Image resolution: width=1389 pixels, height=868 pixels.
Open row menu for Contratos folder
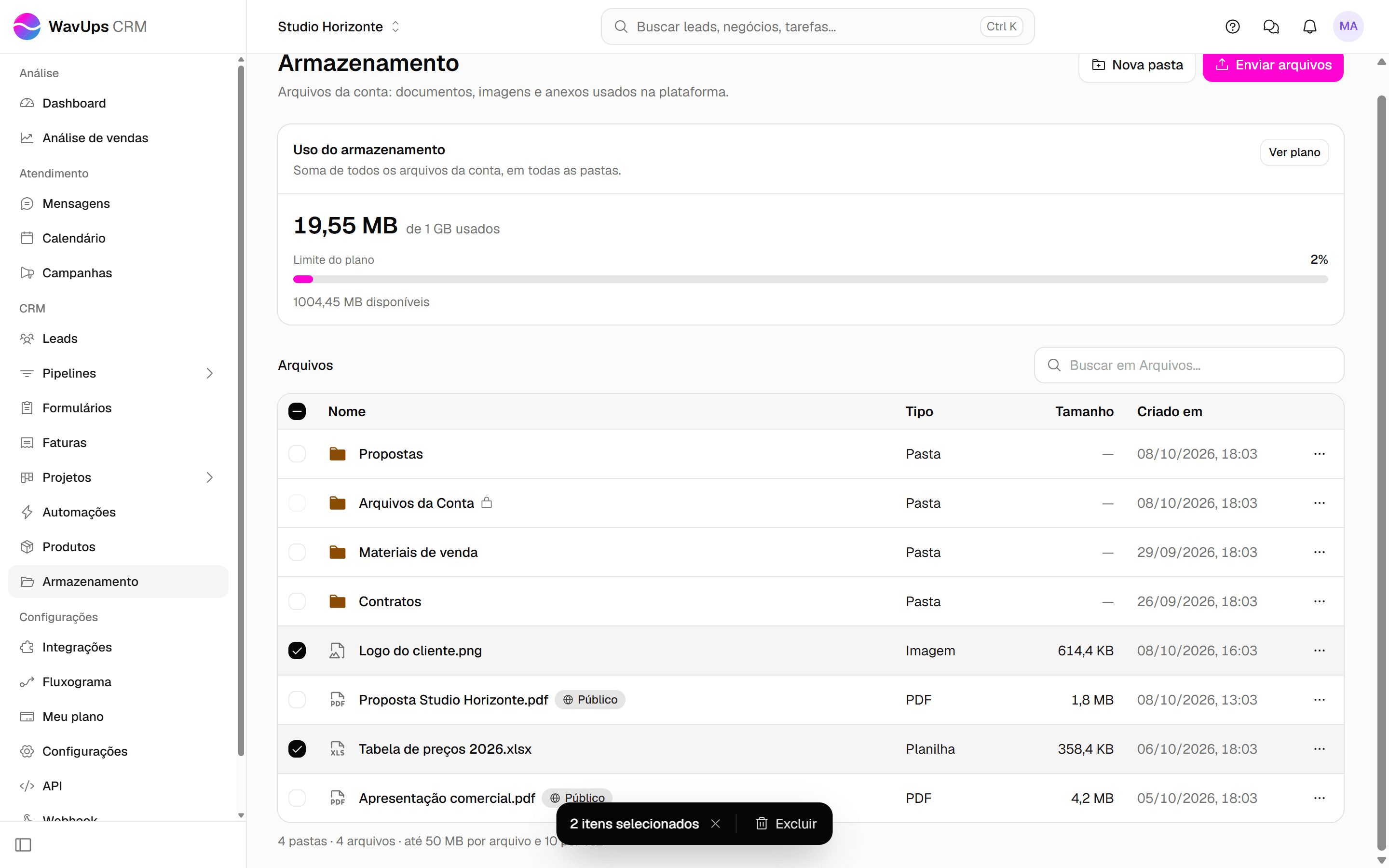(1319, 601)
